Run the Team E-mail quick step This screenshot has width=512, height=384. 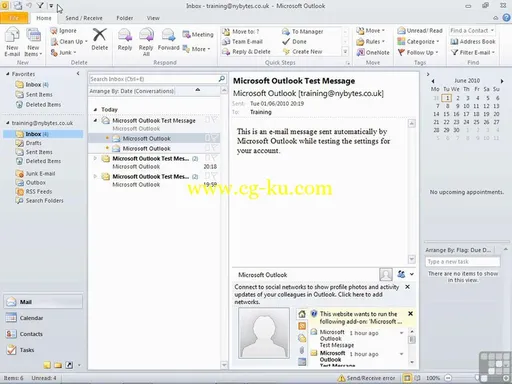click(x=242, y=42)
